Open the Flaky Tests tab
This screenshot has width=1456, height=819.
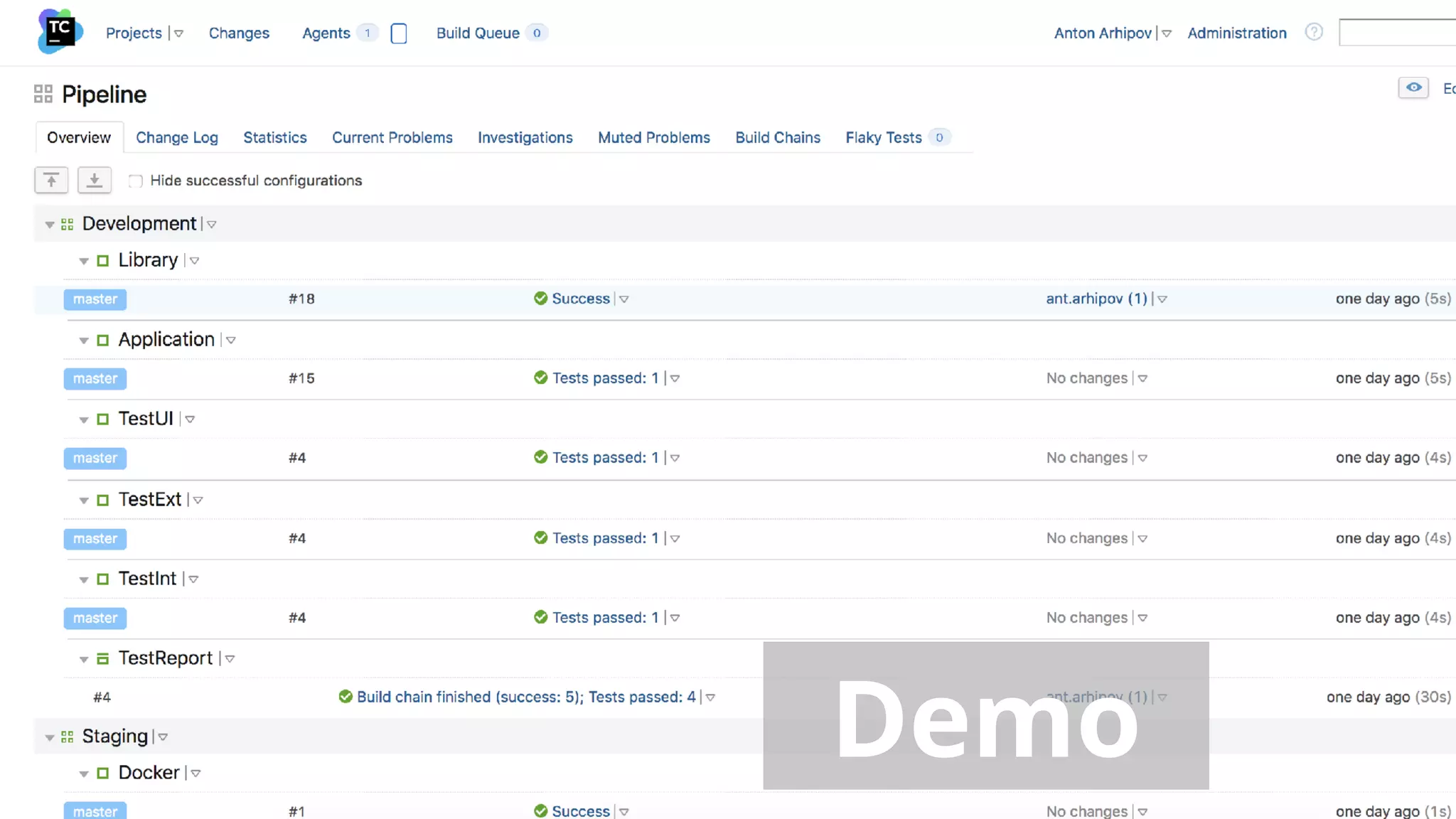pos(883,138)
